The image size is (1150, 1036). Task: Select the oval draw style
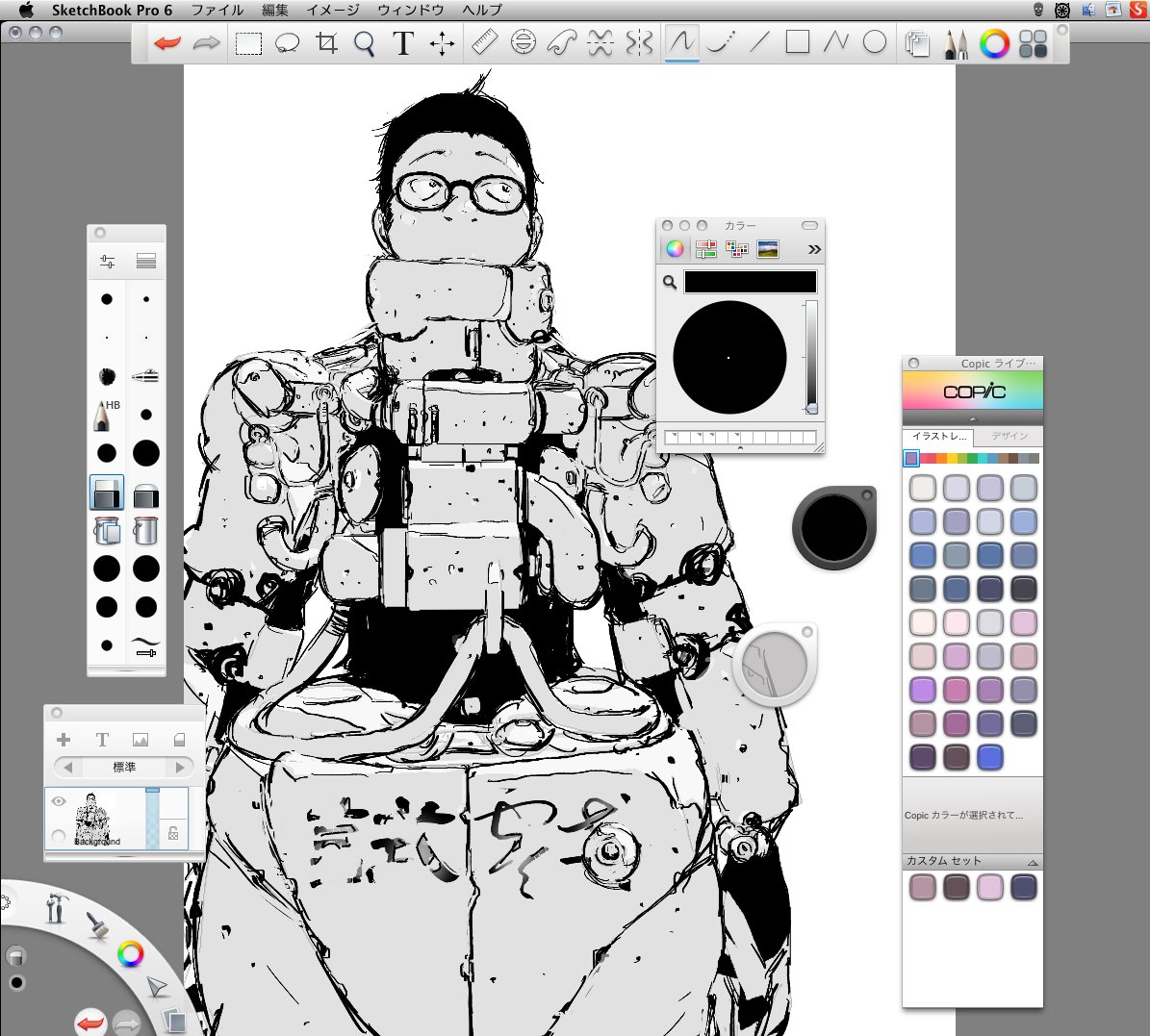click(874, 41)
